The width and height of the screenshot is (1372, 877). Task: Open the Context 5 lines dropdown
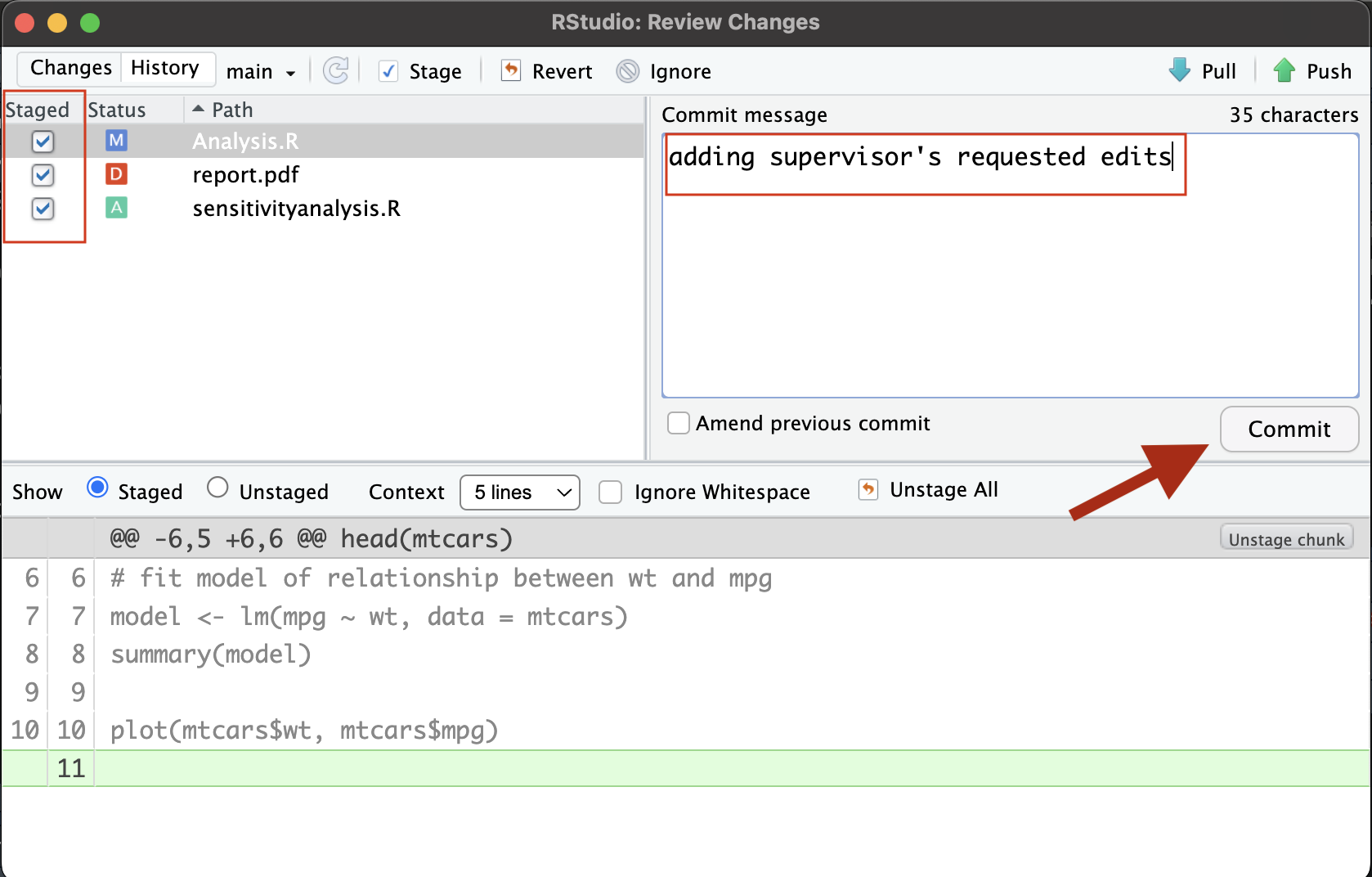tap(520, 492)
